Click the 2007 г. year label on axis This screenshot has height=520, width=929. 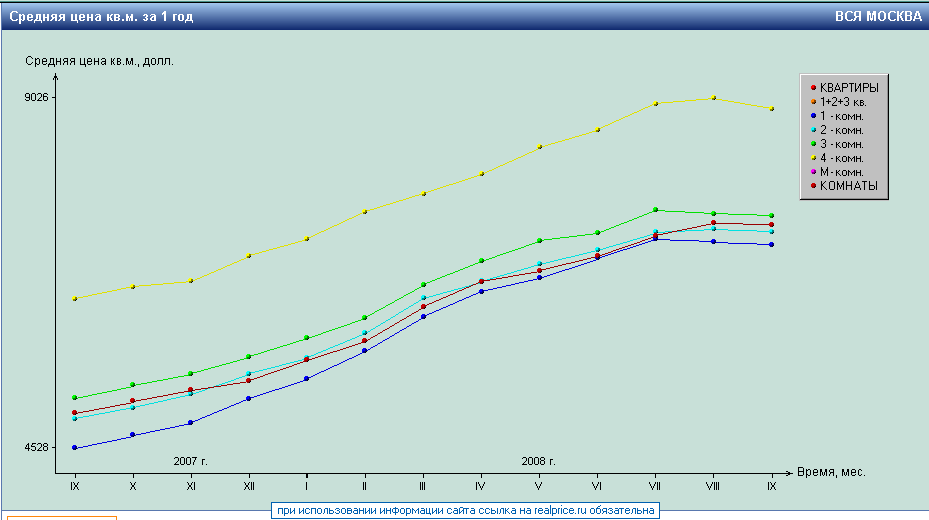tap(190, 461)
